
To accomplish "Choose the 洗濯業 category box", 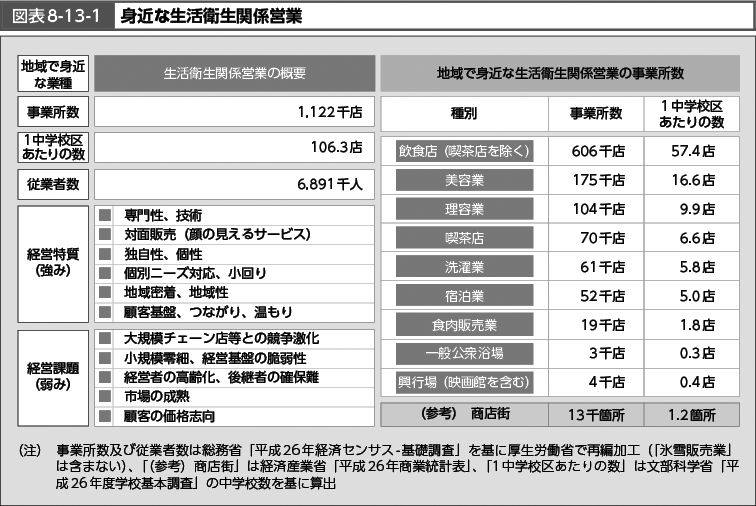I will (463, 268).
